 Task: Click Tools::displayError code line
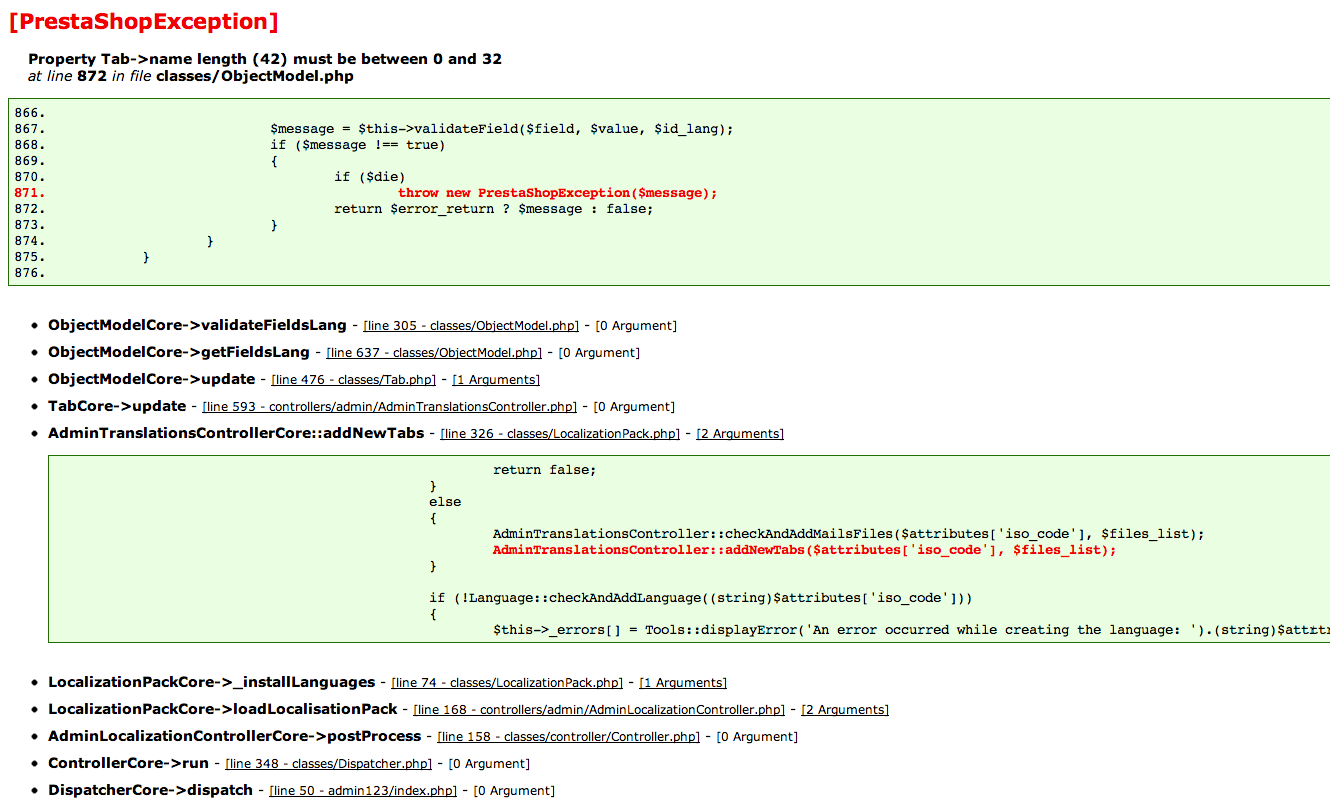[911, 630]
